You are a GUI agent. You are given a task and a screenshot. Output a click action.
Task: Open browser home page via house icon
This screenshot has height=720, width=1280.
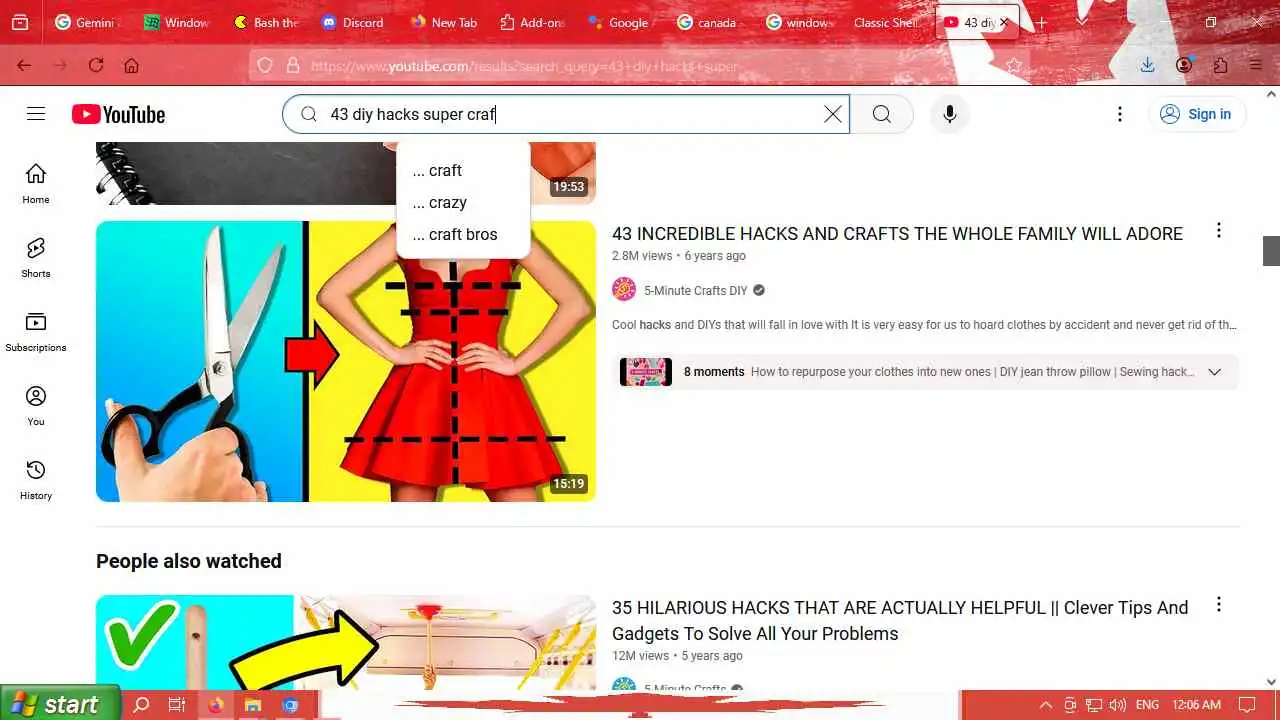pyautogui.click(x=131, y=65)
